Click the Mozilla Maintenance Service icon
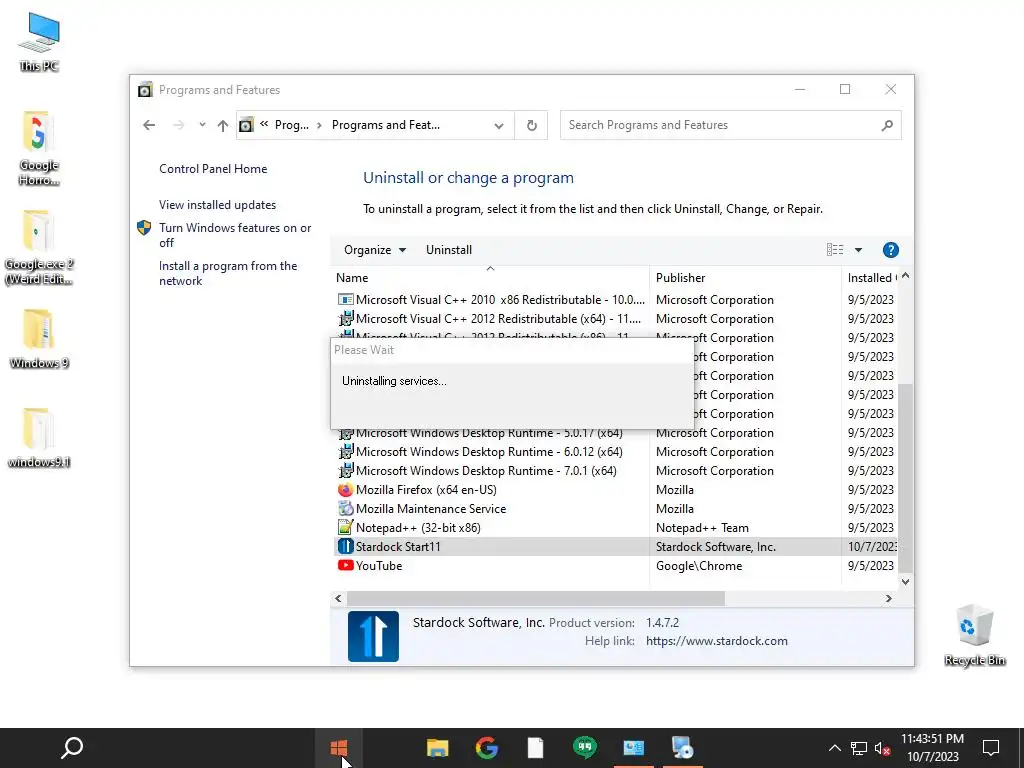Screen dimensions: 1024x768 [x=345, y=509]
